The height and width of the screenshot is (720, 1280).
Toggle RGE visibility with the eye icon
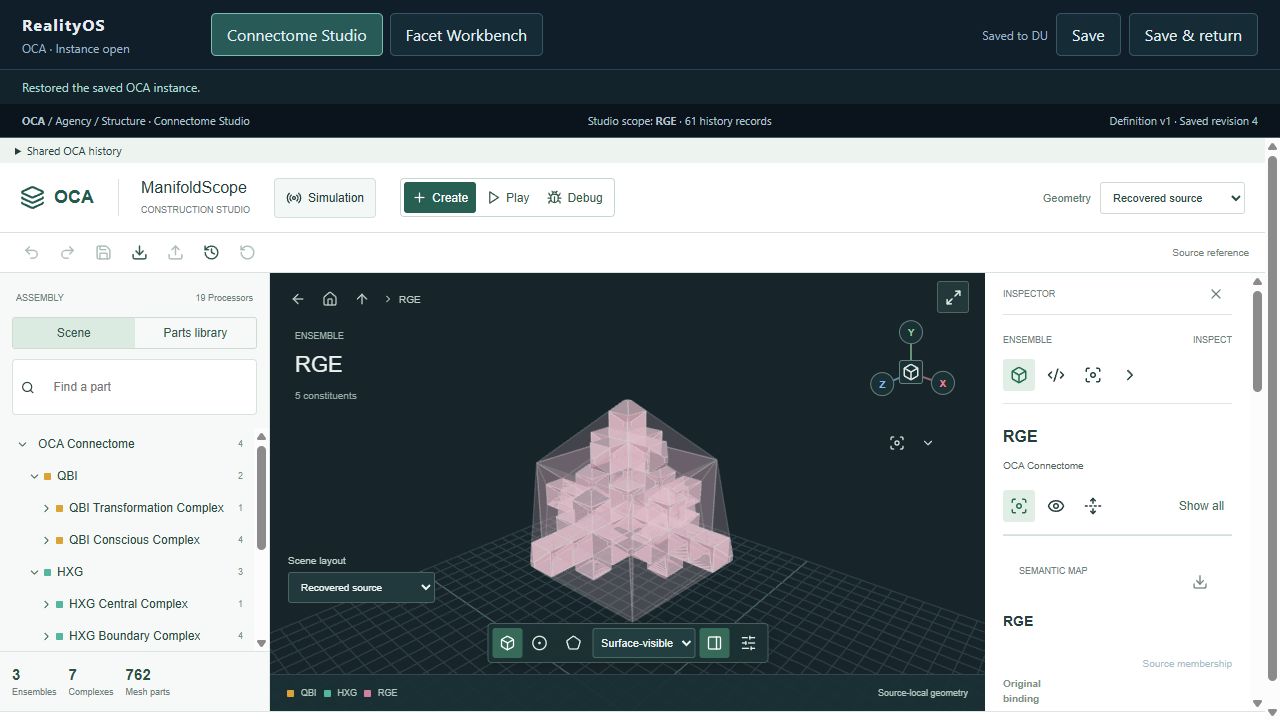click(x=1056, y=506)
